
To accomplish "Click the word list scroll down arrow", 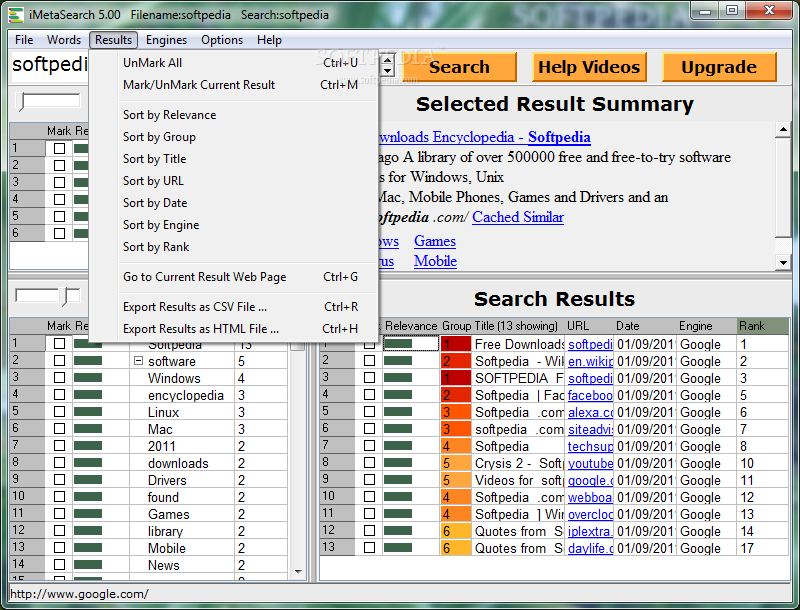I will tap(298, 572).
